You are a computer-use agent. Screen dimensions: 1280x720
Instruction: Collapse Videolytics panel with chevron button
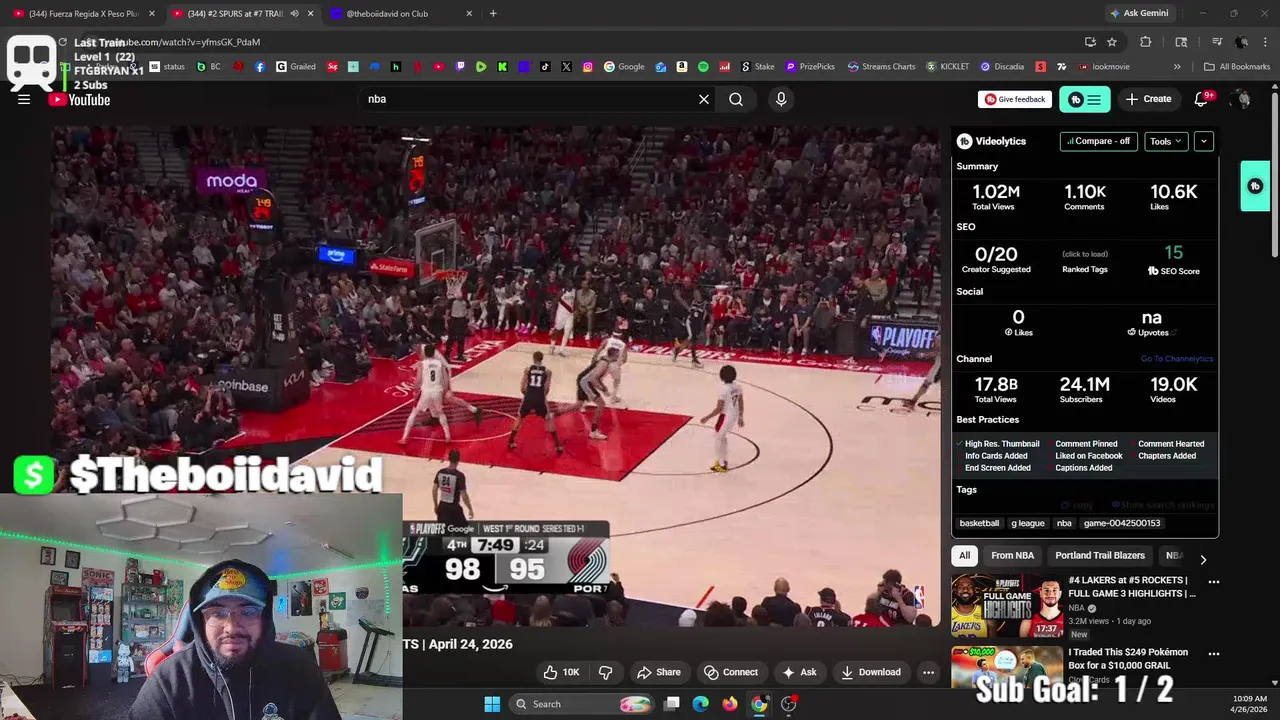(x=1204, y=141)
